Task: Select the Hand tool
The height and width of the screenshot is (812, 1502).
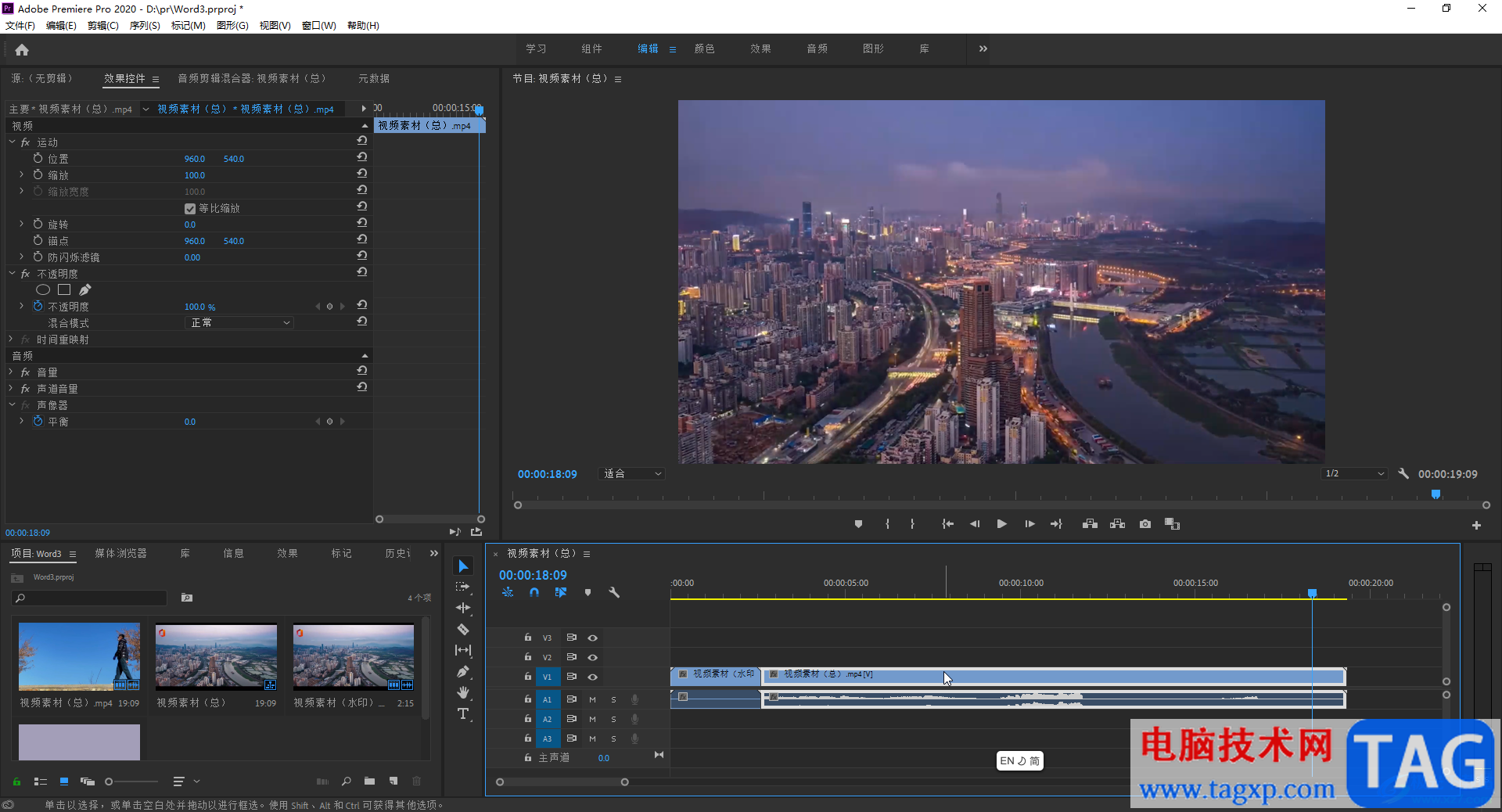Action: (x=463, y=692)
